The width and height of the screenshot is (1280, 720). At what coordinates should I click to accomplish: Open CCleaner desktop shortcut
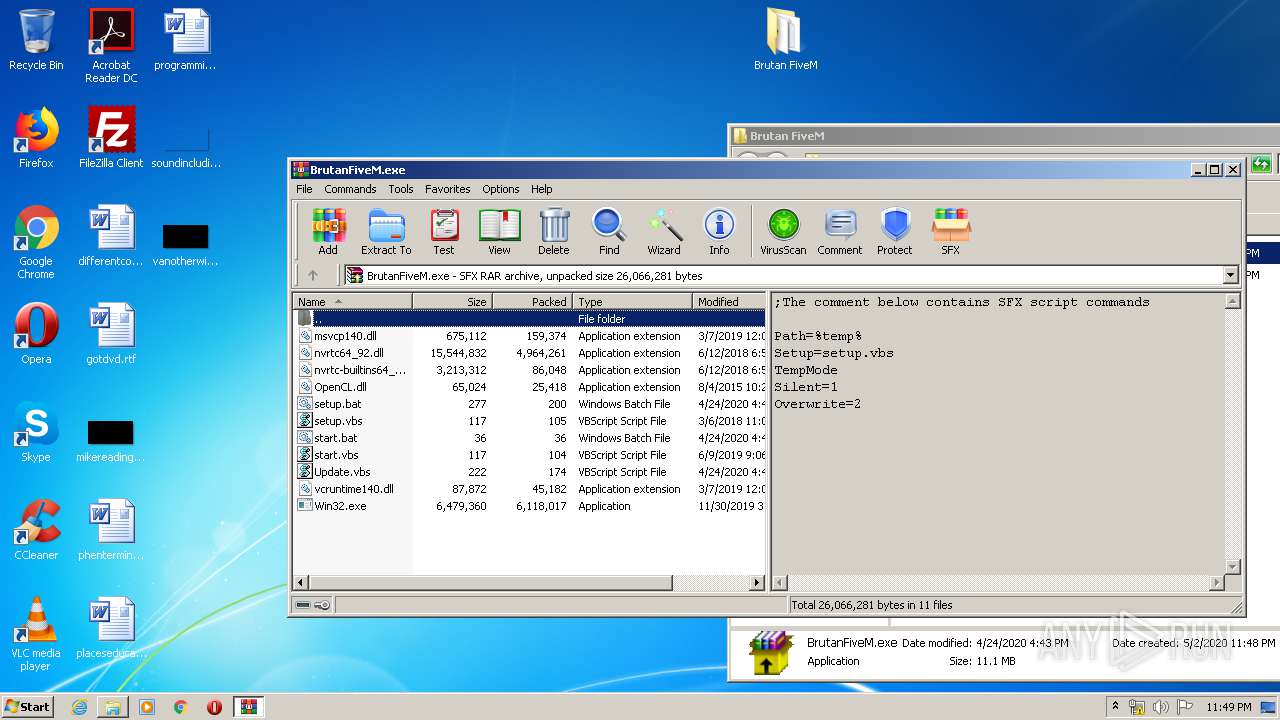tap(36, 530)
